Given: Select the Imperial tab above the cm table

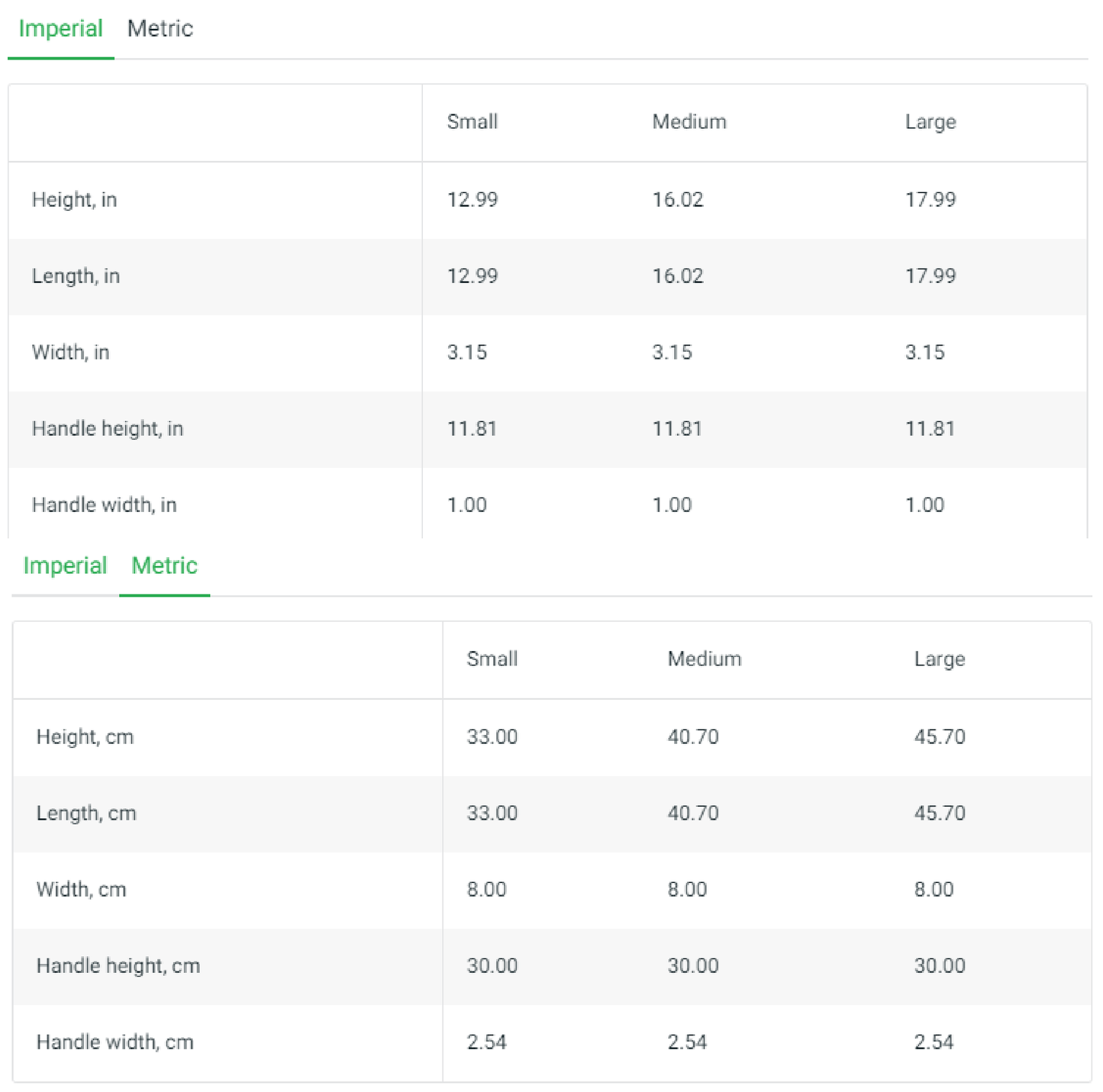Looking at the screenshot, I should 65,566.
